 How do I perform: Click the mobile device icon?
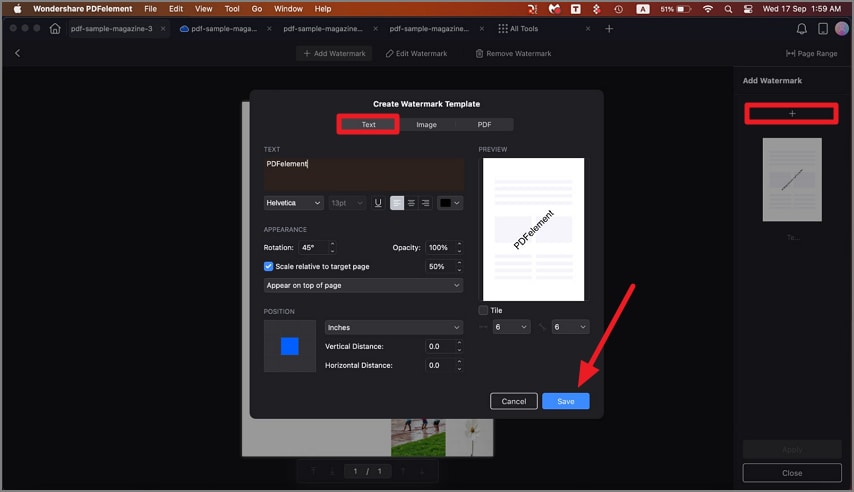pos(822,28)
